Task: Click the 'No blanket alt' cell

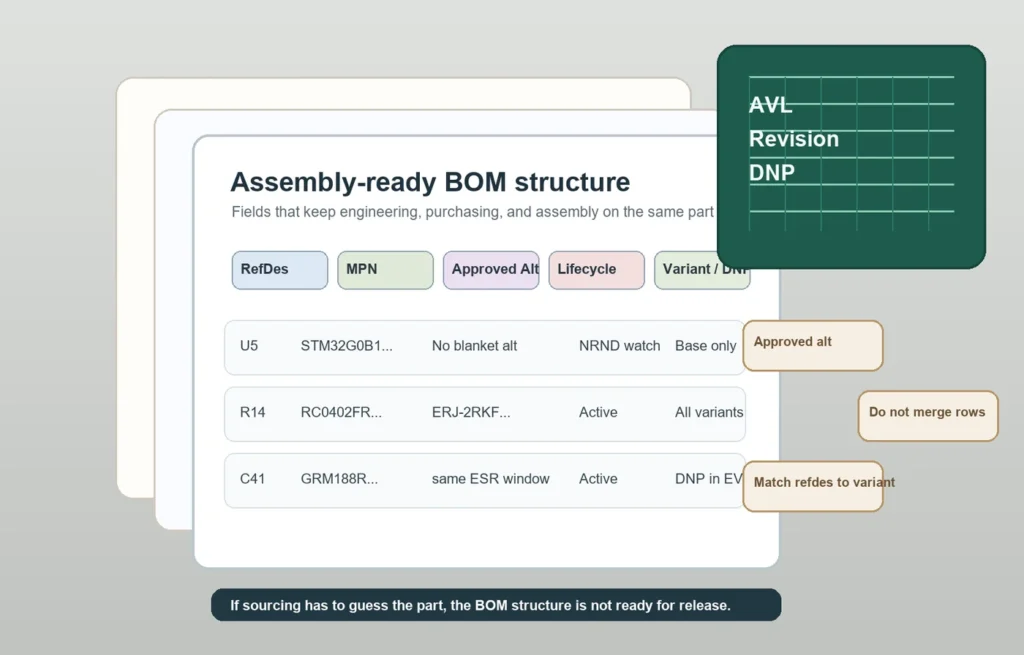Action: pyautogui.click(x=474, y=346)
